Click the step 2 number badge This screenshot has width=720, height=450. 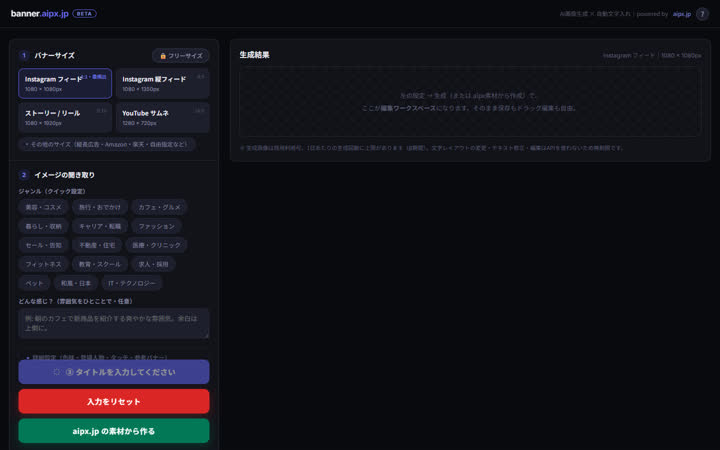pos(24,175)
